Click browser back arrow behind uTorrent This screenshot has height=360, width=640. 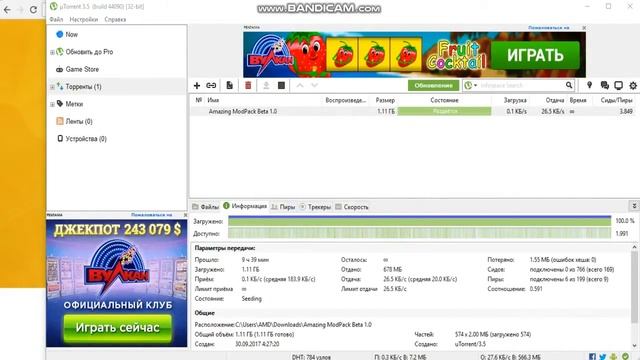tap(7, 10)
